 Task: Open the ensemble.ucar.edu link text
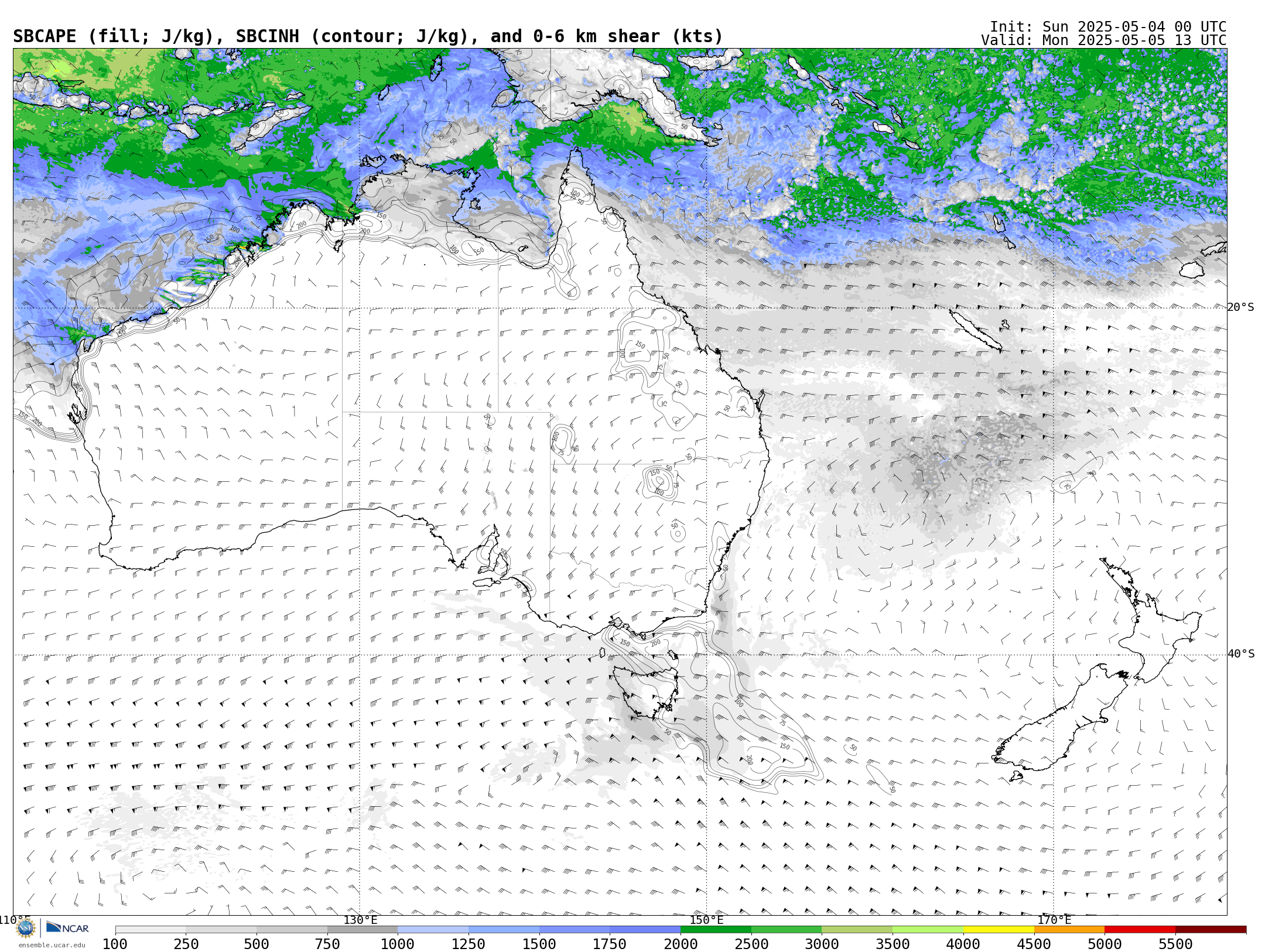pos(52,945)
